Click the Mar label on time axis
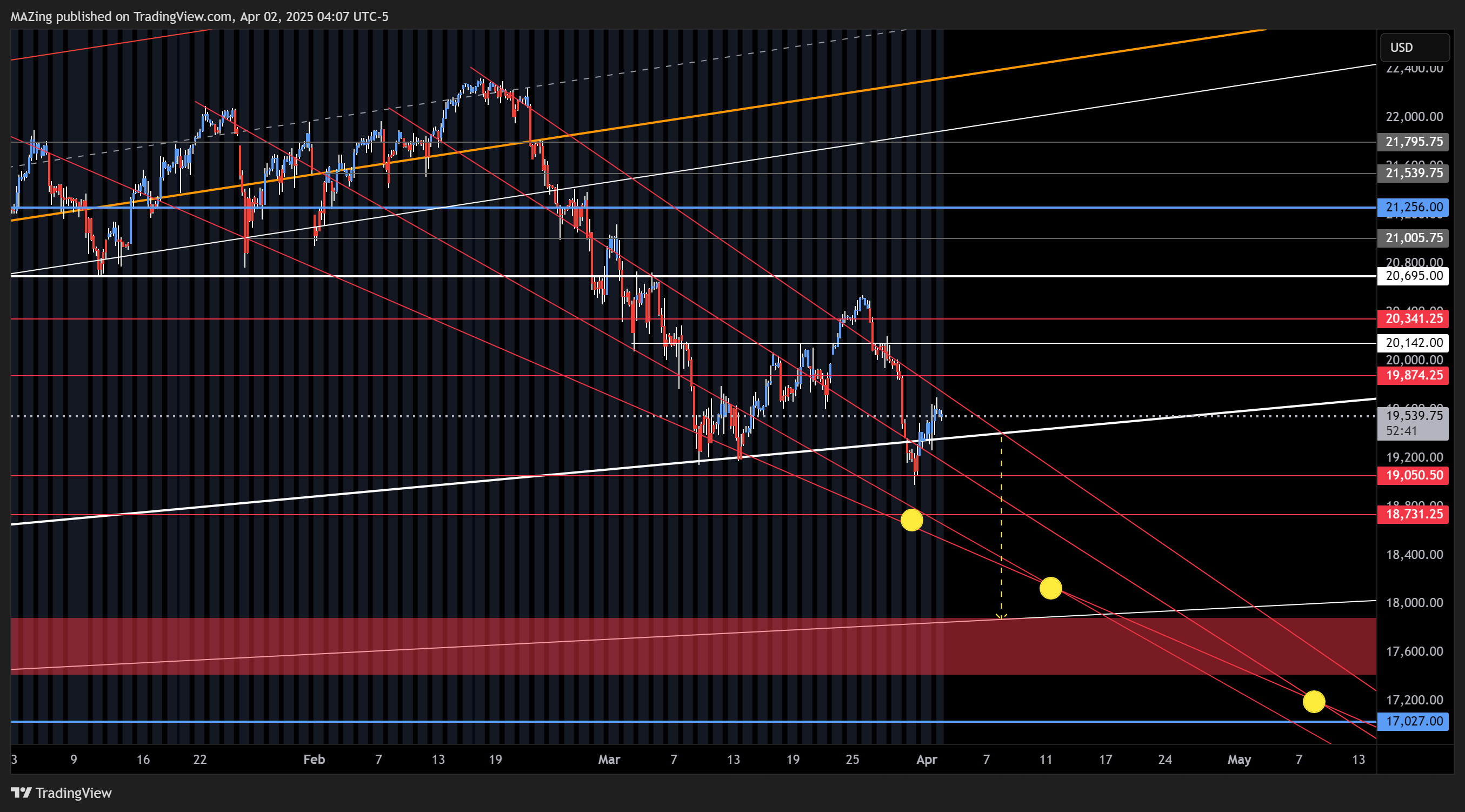1465x812 pixels. (609, 760)
